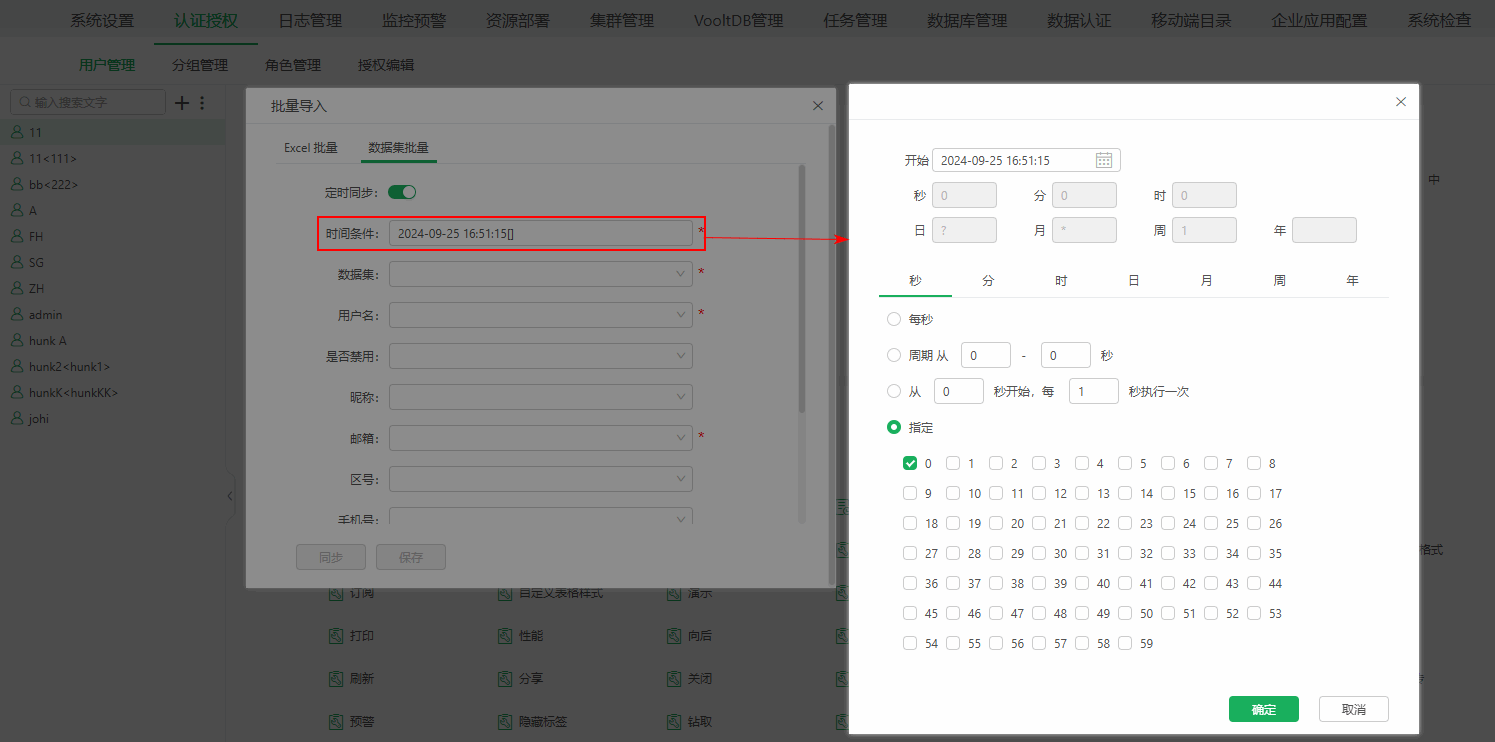
Task: Open the 分组管理 sub tab
Action: pos(200,65)
